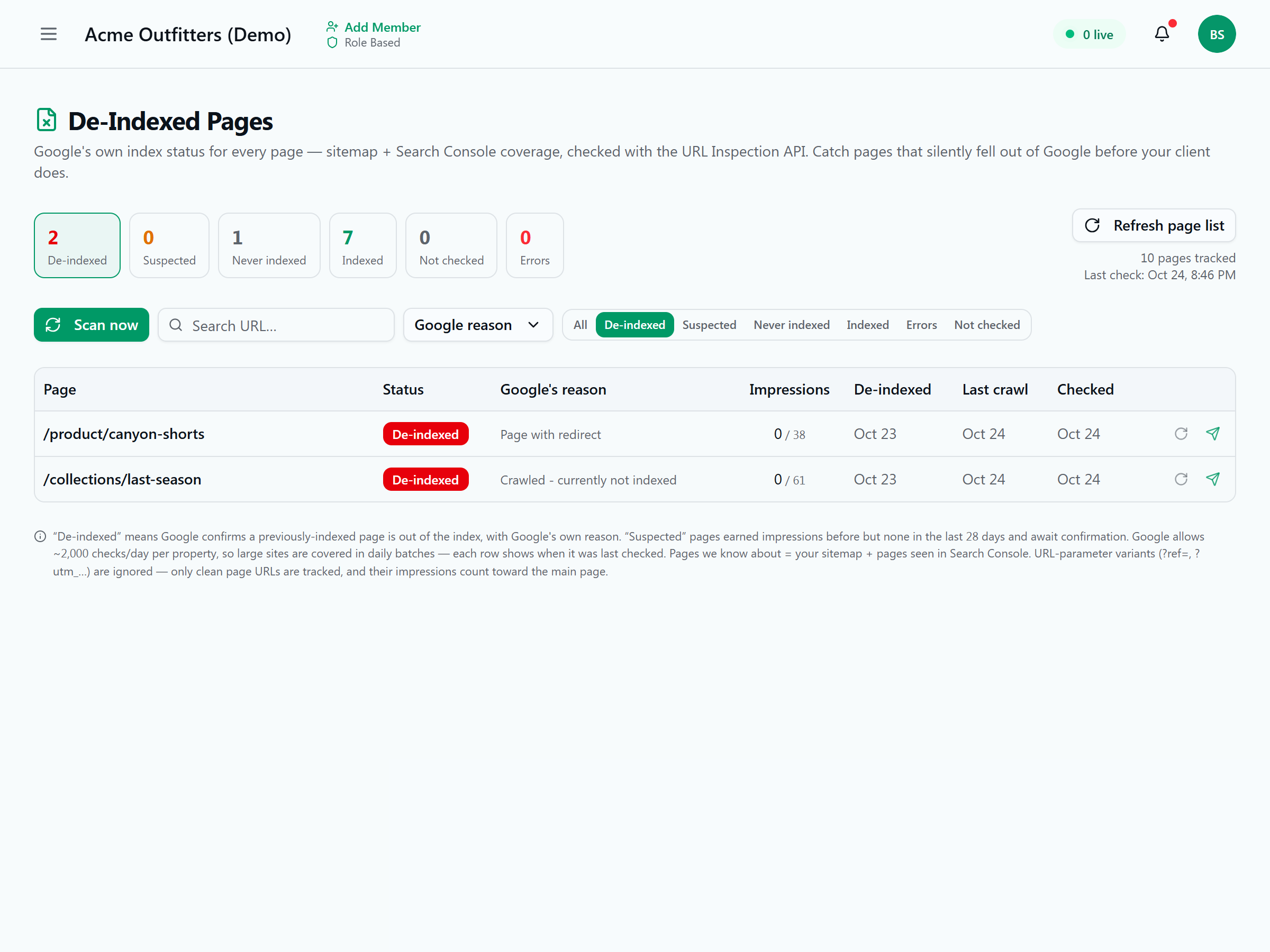This screenshot has height=952, width=1270.
Task: Click the 0 live status pill
Action: click(1089, 34)
